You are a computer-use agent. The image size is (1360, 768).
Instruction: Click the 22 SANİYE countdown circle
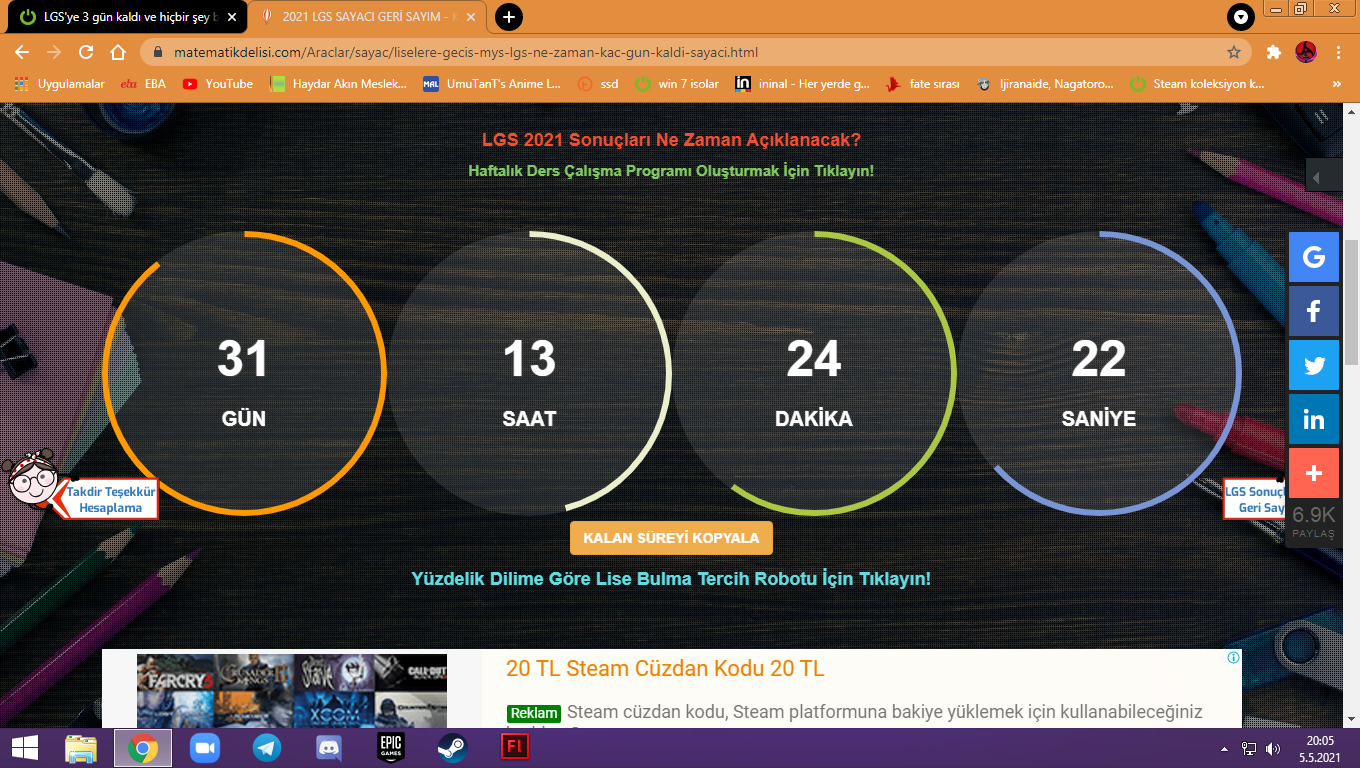(1099, 374)
